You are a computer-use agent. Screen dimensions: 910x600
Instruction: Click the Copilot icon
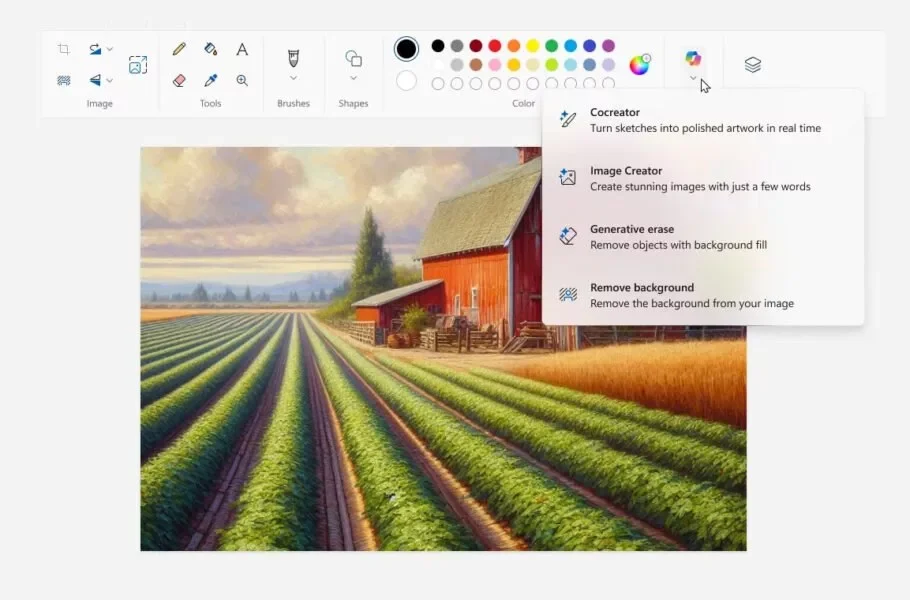pyautogui.click(x=692, y=60)
